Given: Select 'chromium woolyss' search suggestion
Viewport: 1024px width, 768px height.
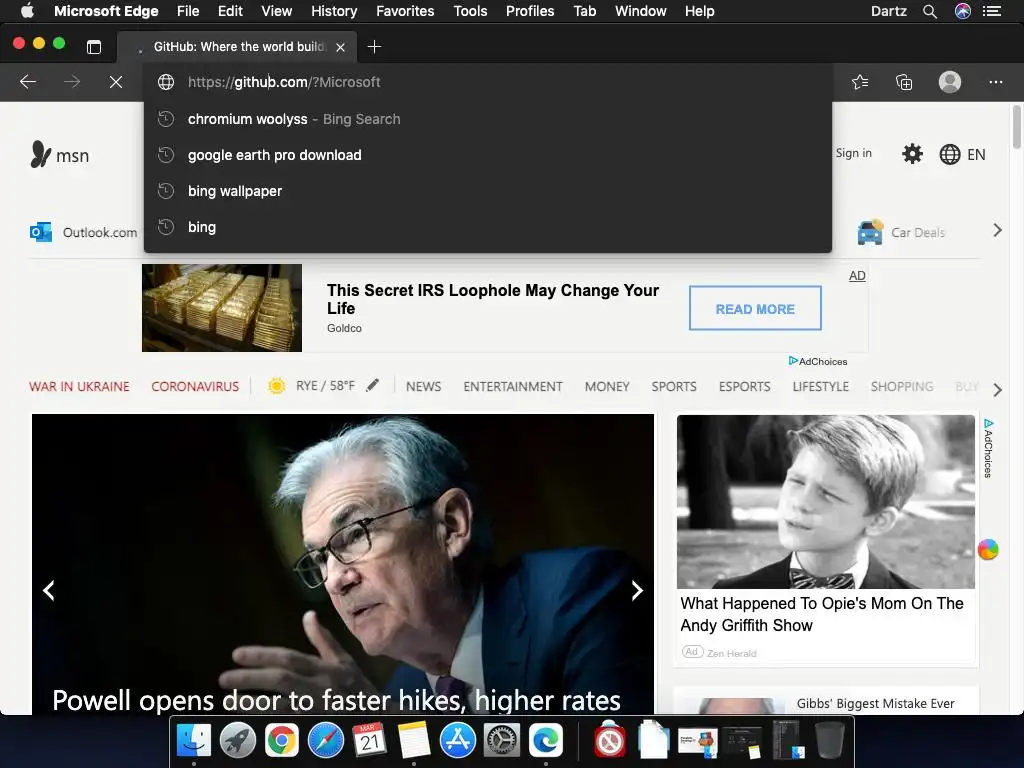Looking at the screenshot, I should pyautogui.click(x=488, y=119).
